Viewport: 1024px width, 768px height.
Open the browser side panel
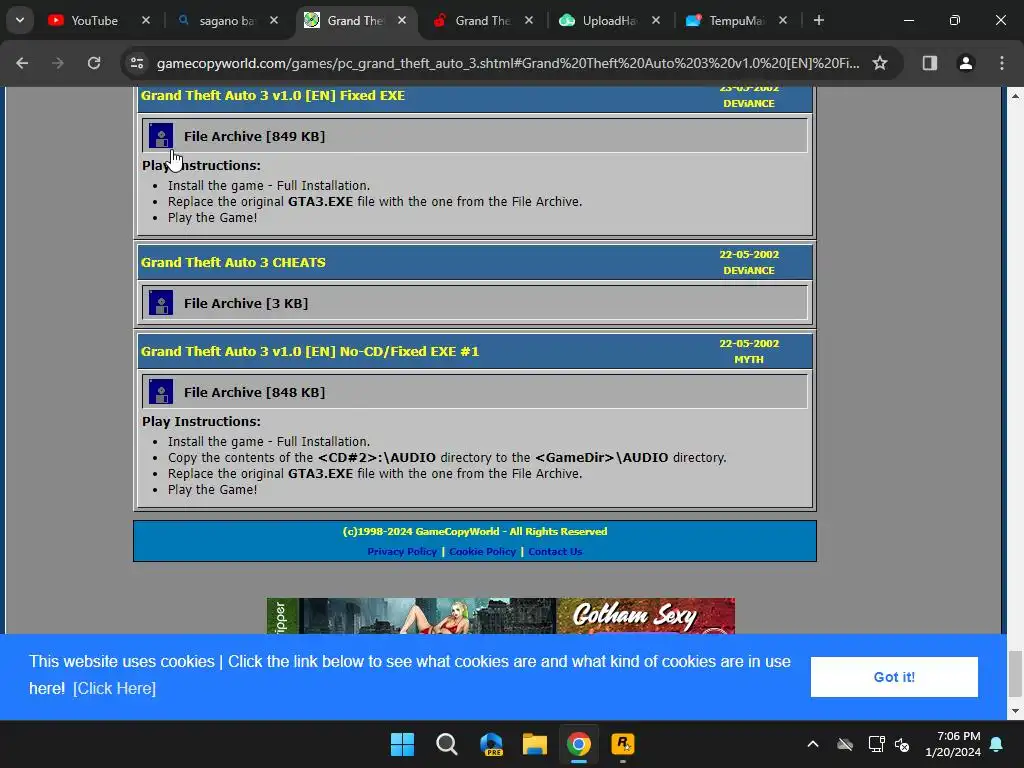coord(929,63)
